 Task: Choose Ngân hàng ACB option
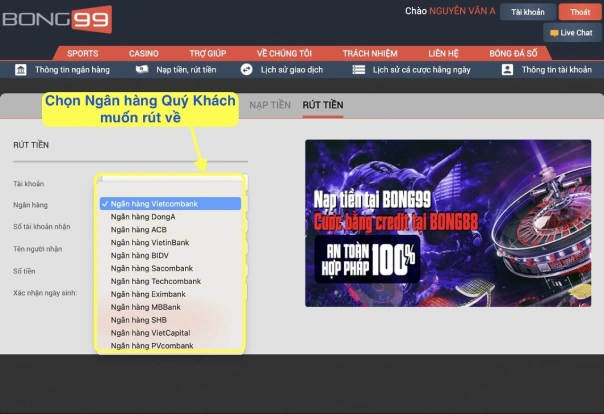(170, 230)
